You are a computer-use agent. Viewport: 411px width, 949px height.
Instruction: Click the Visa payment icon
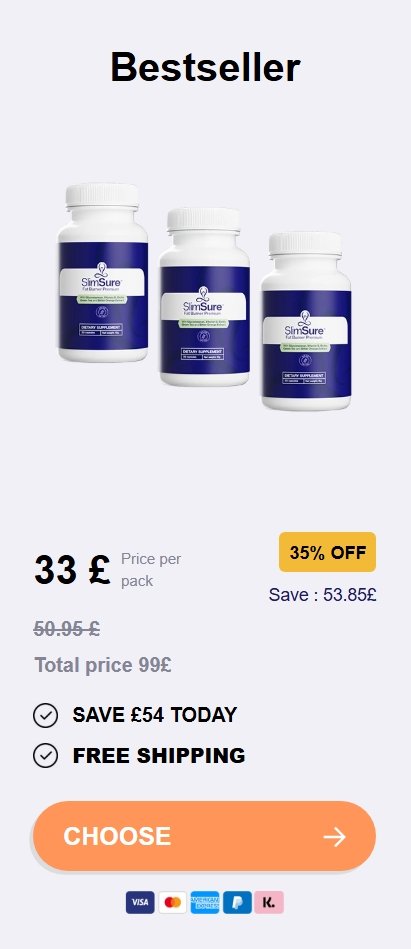(x=140, y=902)
